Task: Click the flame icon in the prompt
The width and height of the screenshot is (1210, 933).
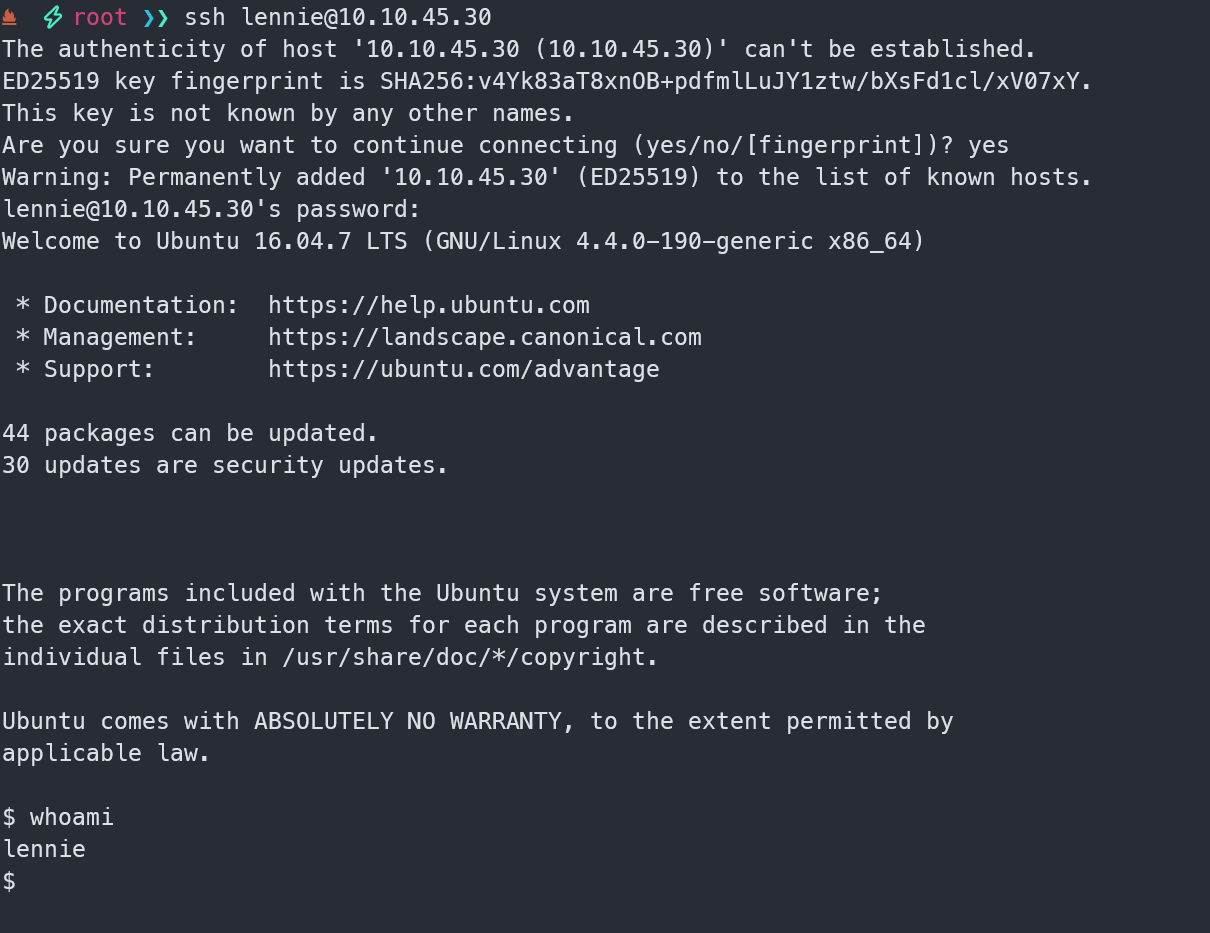Action: click(x=9, y=17)
